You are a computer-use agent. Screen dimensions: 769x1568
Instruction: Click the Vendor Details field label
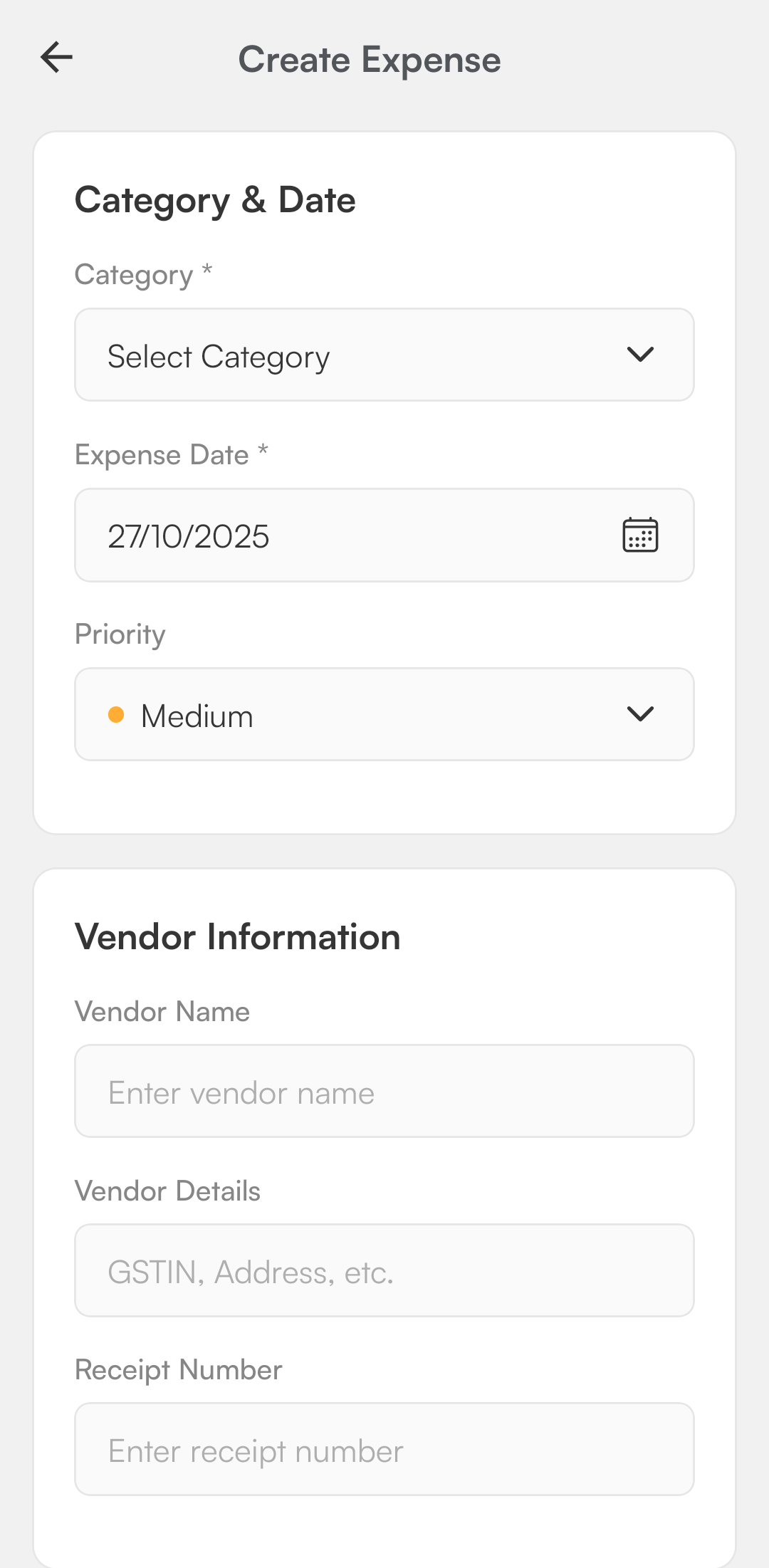[168, 1191]
